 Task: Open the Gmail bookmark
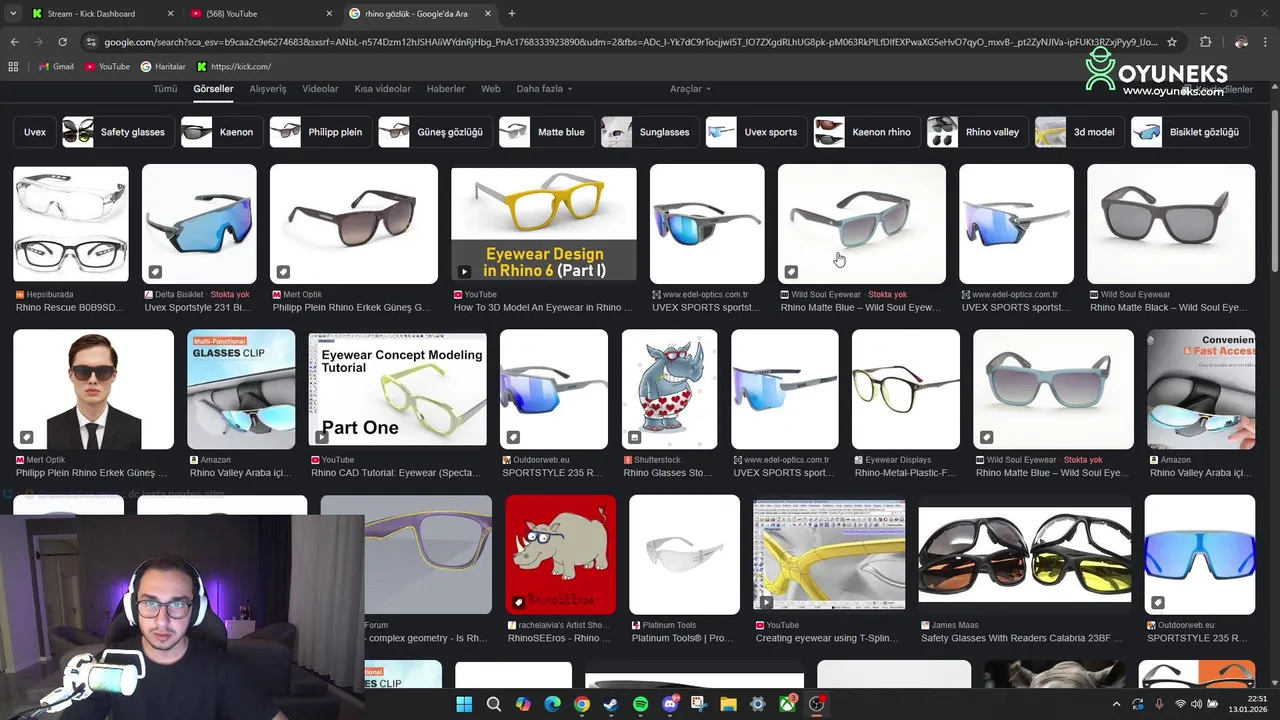tap(56, 66)
